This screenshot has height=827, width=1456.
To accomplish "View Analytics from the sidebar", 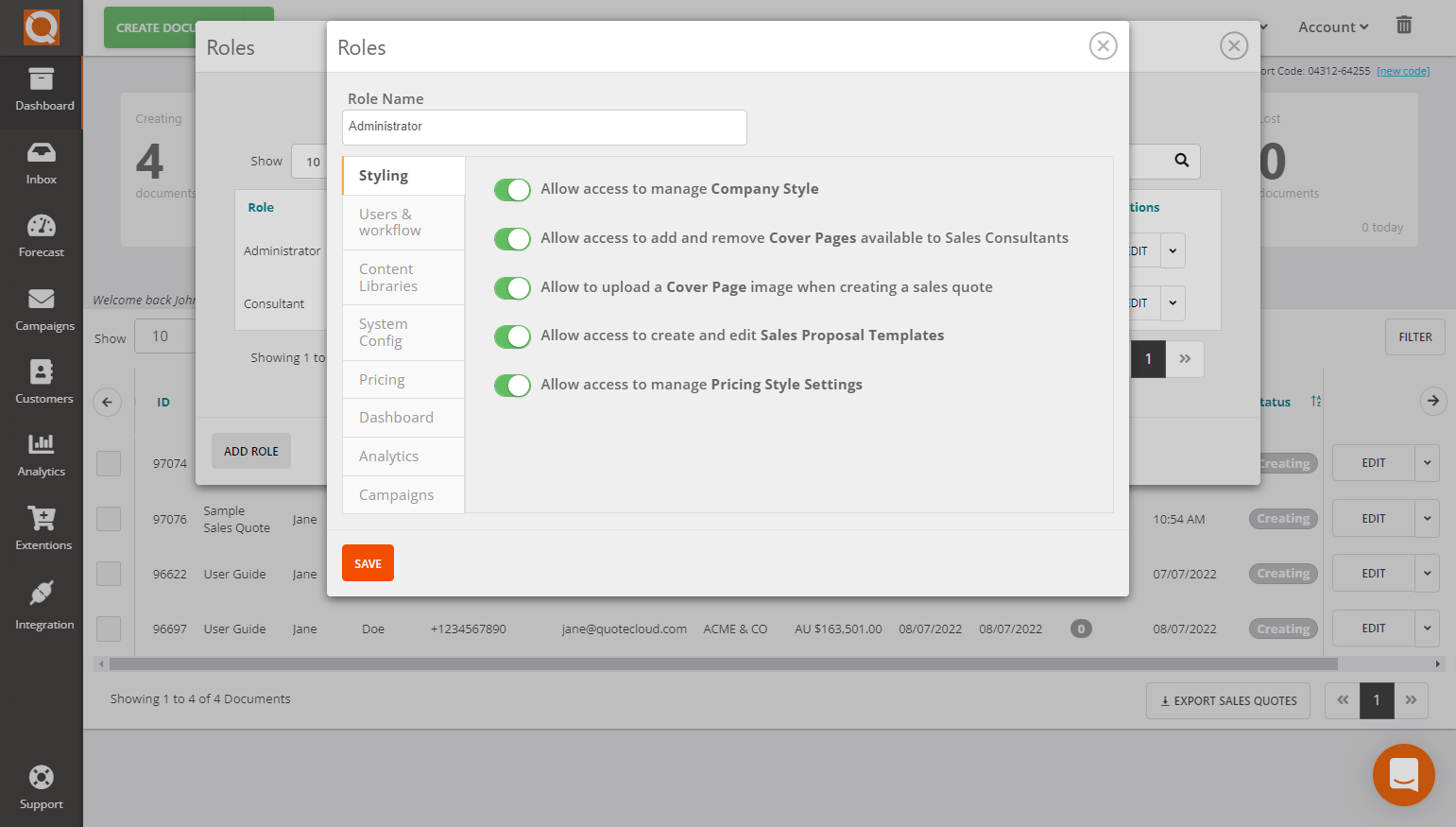I will (x=41, y=455).
